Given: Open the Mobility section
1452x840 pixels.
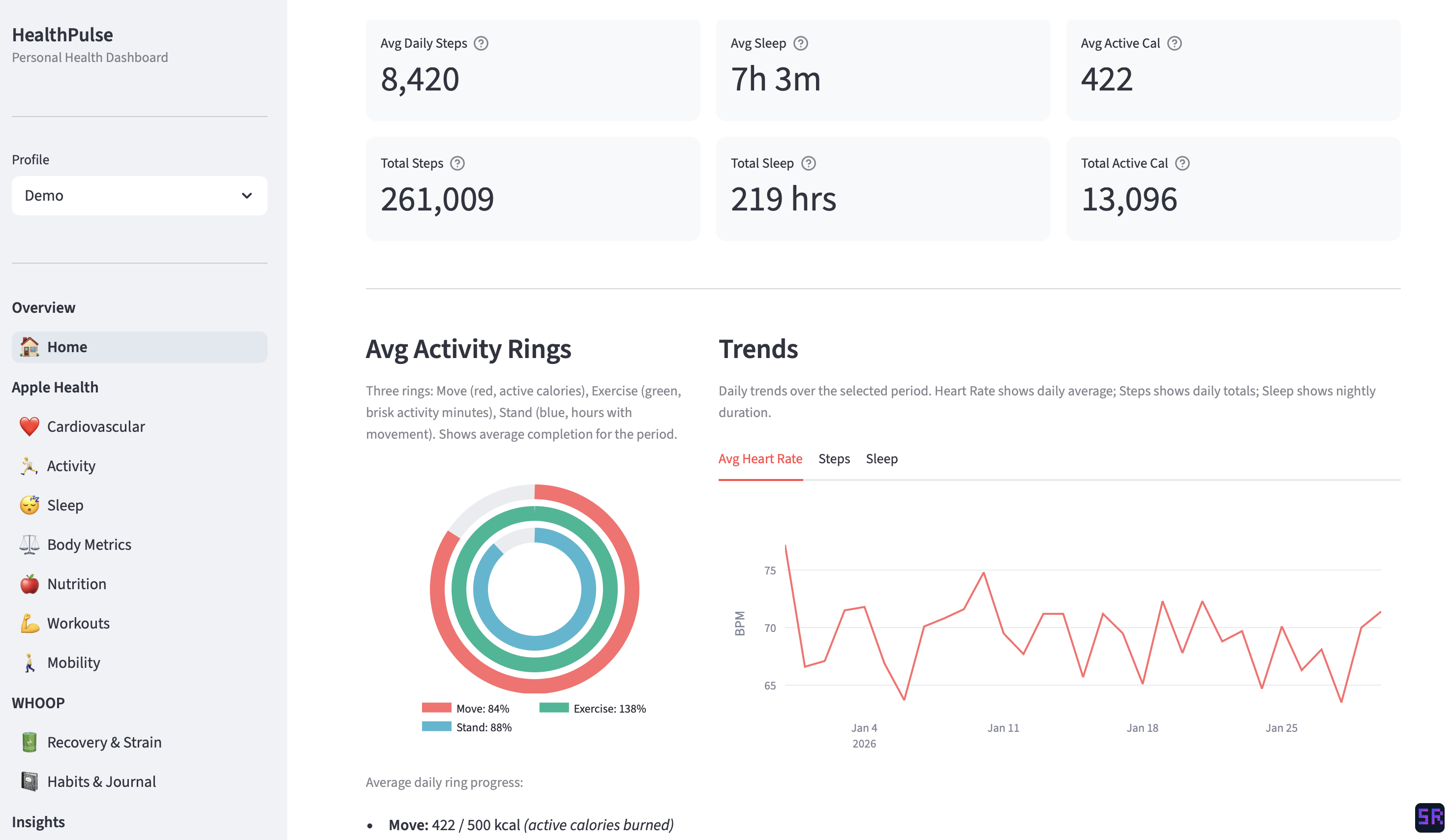Looking at the screenshot, I should point(74,662).
